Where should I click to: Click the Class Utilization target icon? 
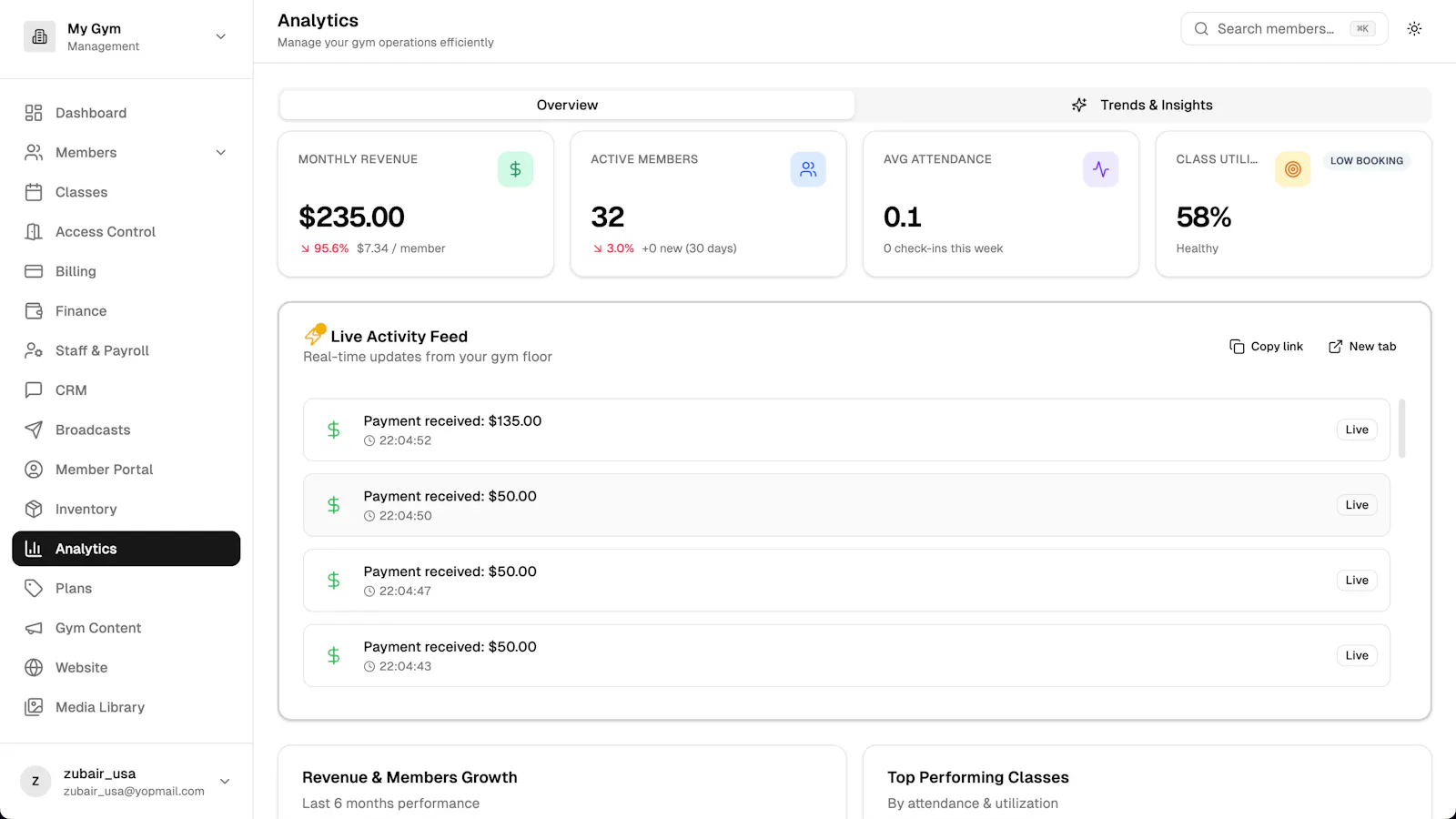[x=1292, y=169]
